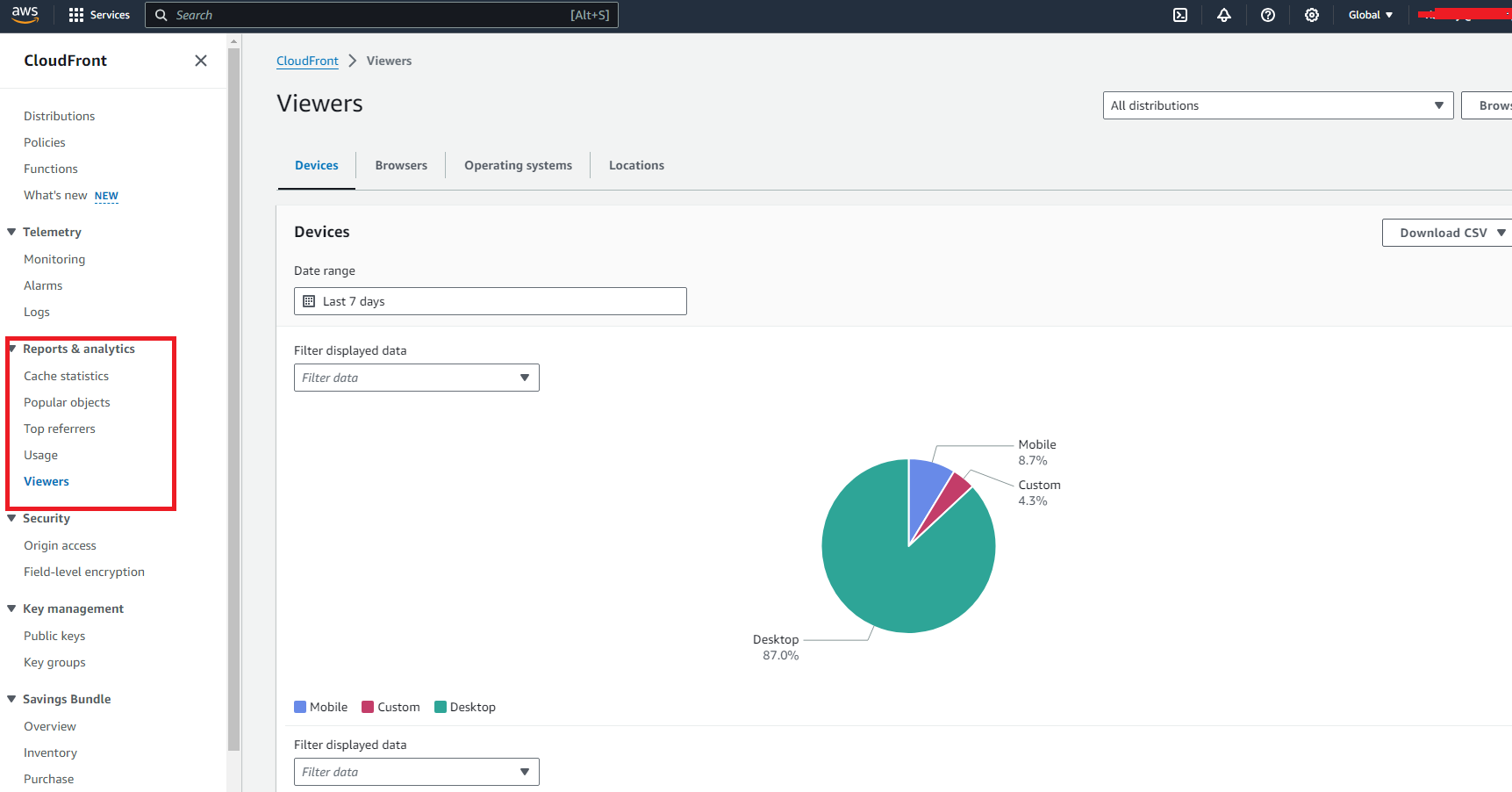Click the Custom 4.3% chart label
Image resolution: width=1512 pixels, height=792 pixels.
point(1039,493)
